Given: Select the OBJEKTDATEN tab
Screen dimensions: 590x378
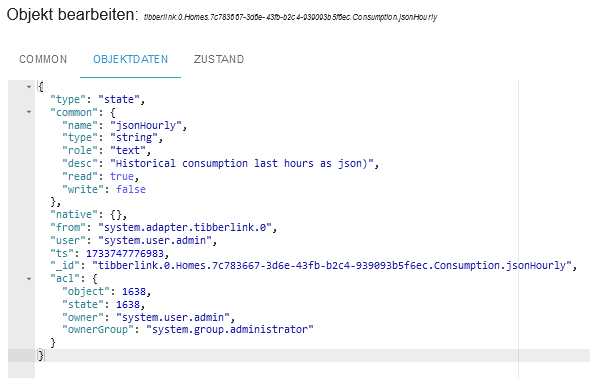Looking at the screenshot, I should tap(130, 59).
